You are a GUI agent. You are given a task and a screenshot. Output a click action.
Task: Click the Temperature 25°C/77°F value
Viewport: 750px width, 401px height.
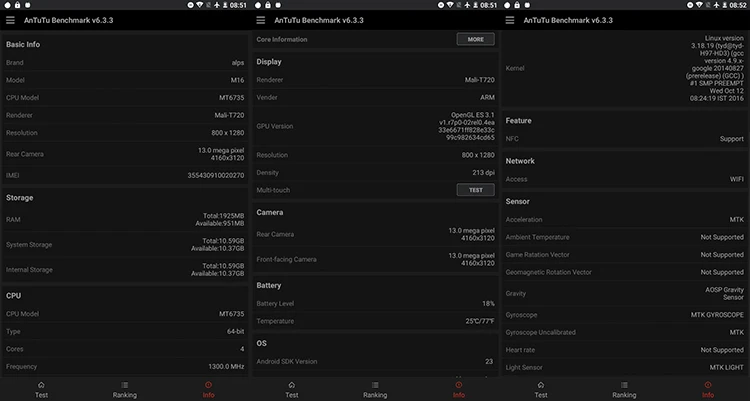[480, 321]
